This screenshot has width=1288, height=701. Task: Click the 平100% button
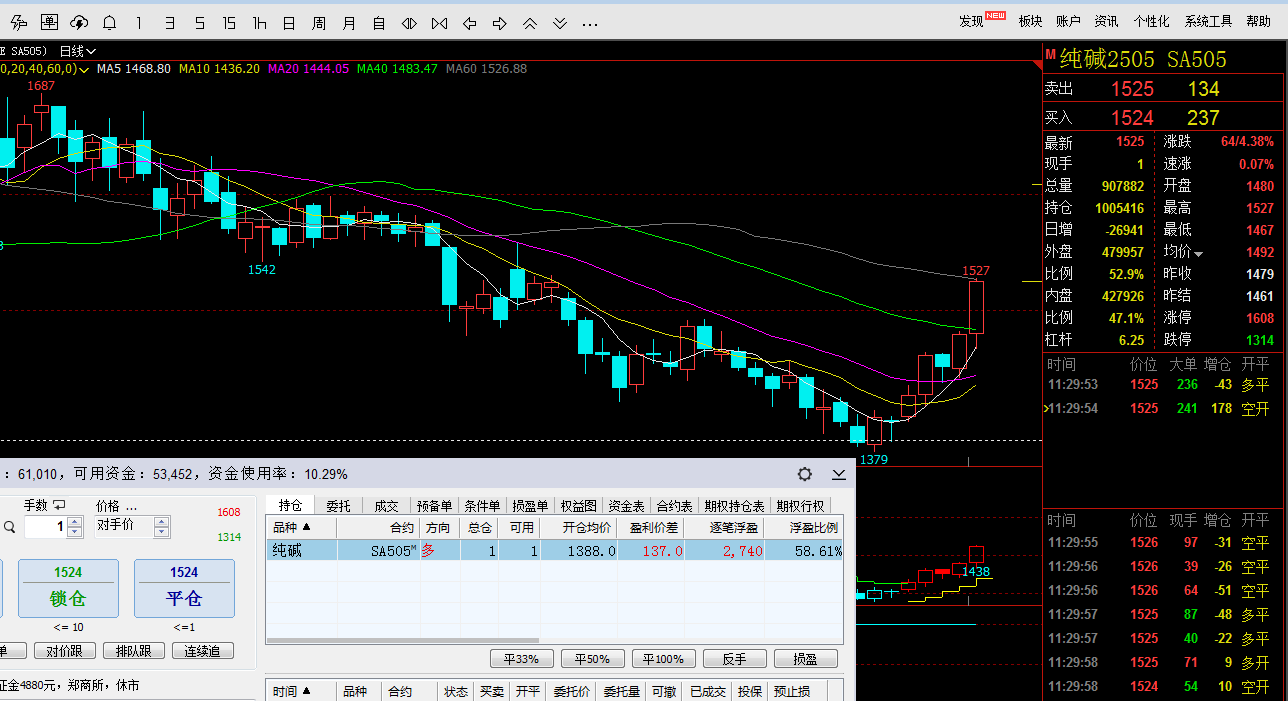pos(663,659)
